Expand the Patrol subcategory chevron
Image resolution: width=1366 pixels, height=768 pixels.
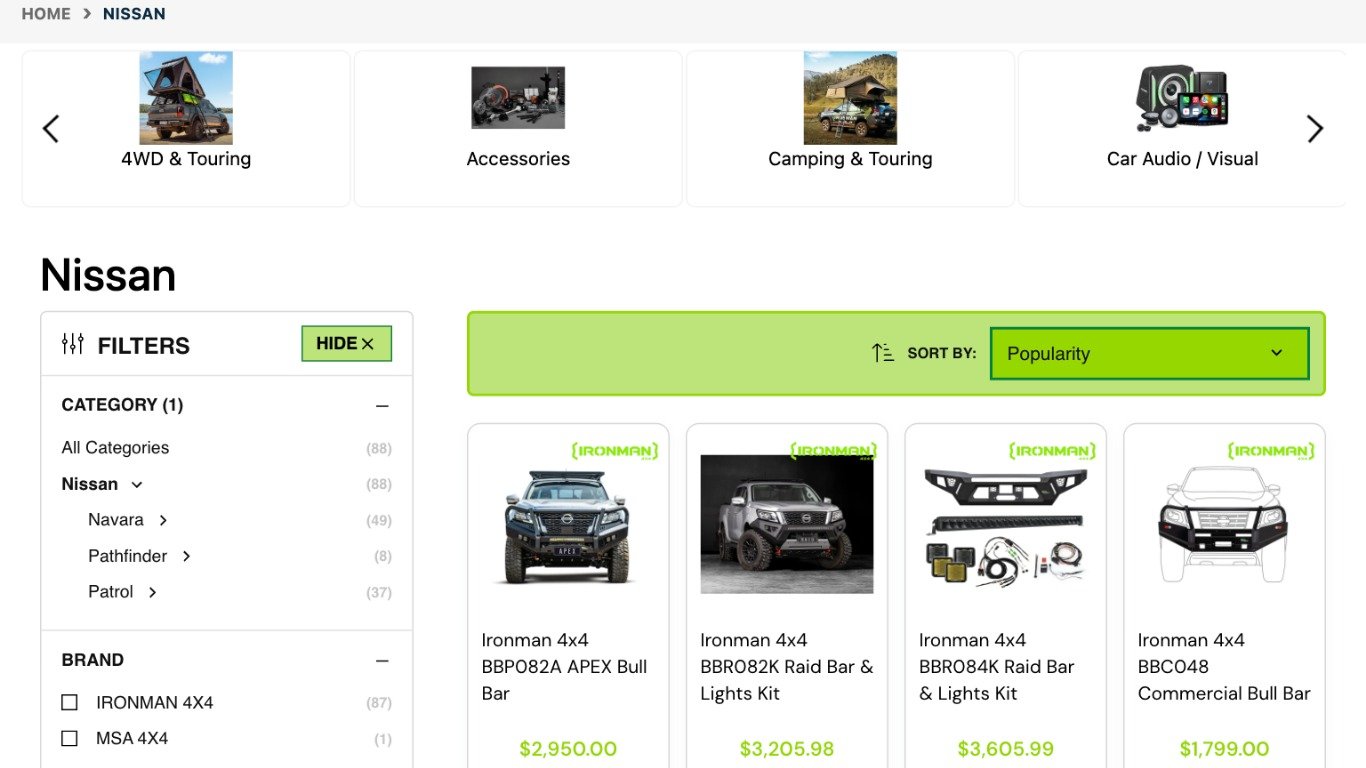(x=152, y=592)
